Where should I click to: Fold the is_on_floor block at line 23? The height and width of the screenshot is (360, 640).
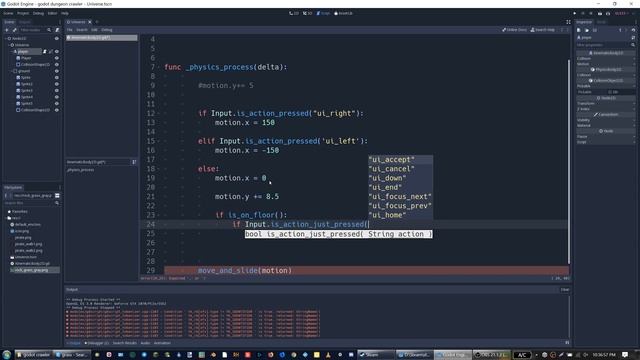pos(158,215)
